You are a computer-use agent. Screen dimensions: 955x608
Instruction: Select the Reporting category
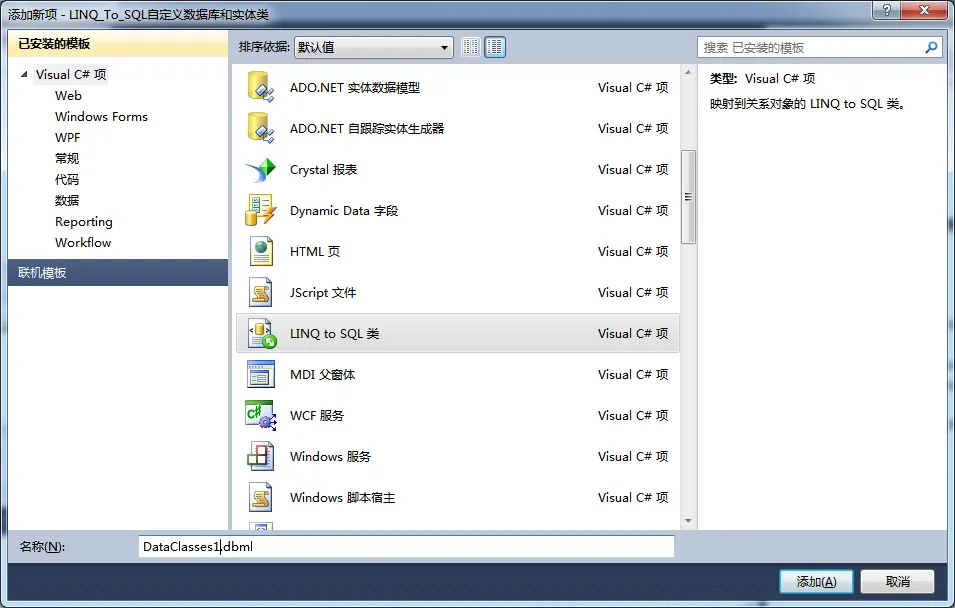pos(84,221)
